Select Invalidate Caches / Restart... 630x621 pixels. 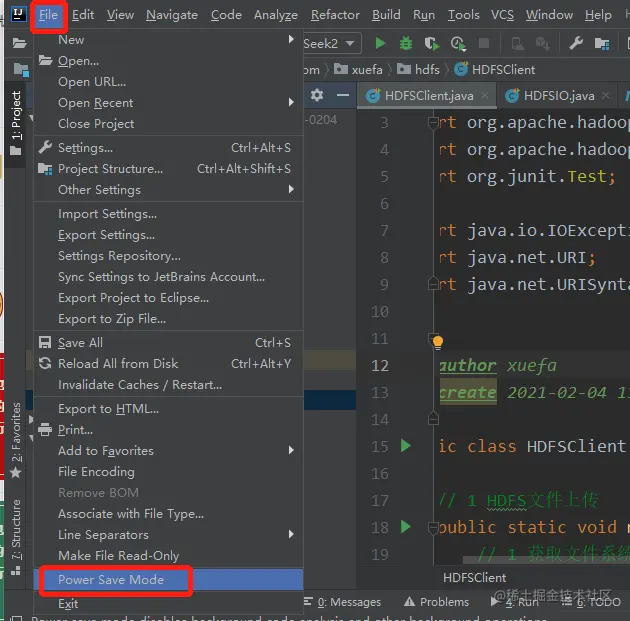[x=169, y=385]
